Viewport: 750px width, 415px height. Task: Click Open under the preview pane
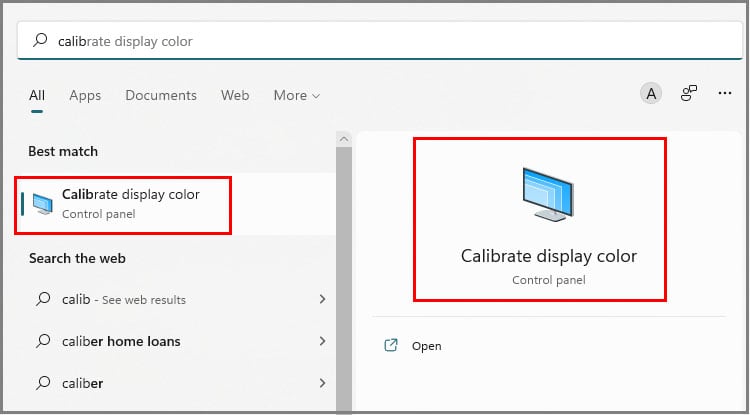click(x=427, y=346)
